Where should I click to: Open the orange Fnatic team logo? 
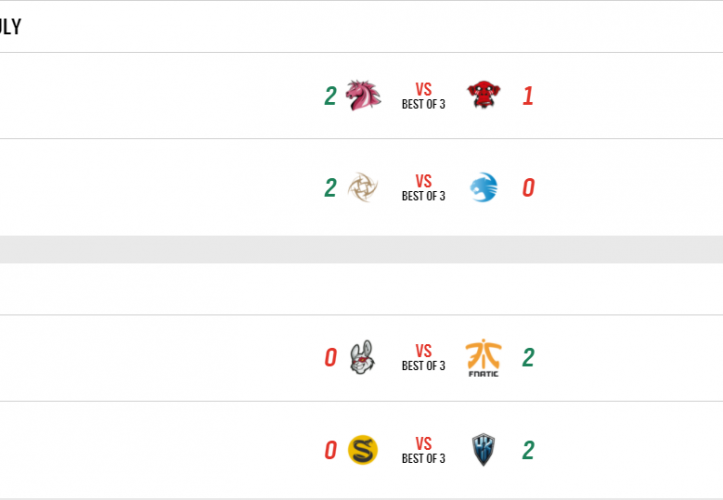(484, 358)
